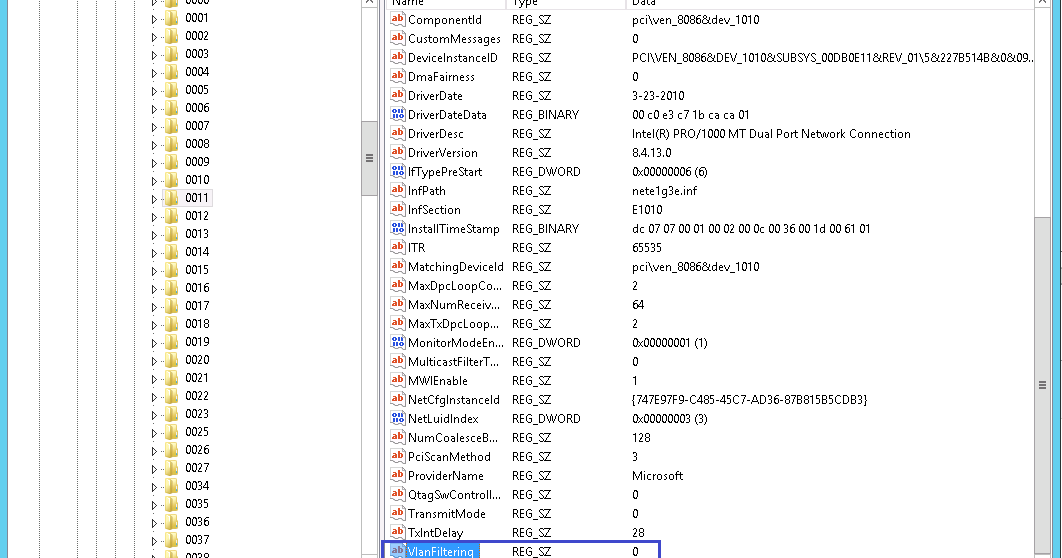1062x558 pixels.
Task: Click the folder icon of key 0037
Action: (x=172, y=540)
